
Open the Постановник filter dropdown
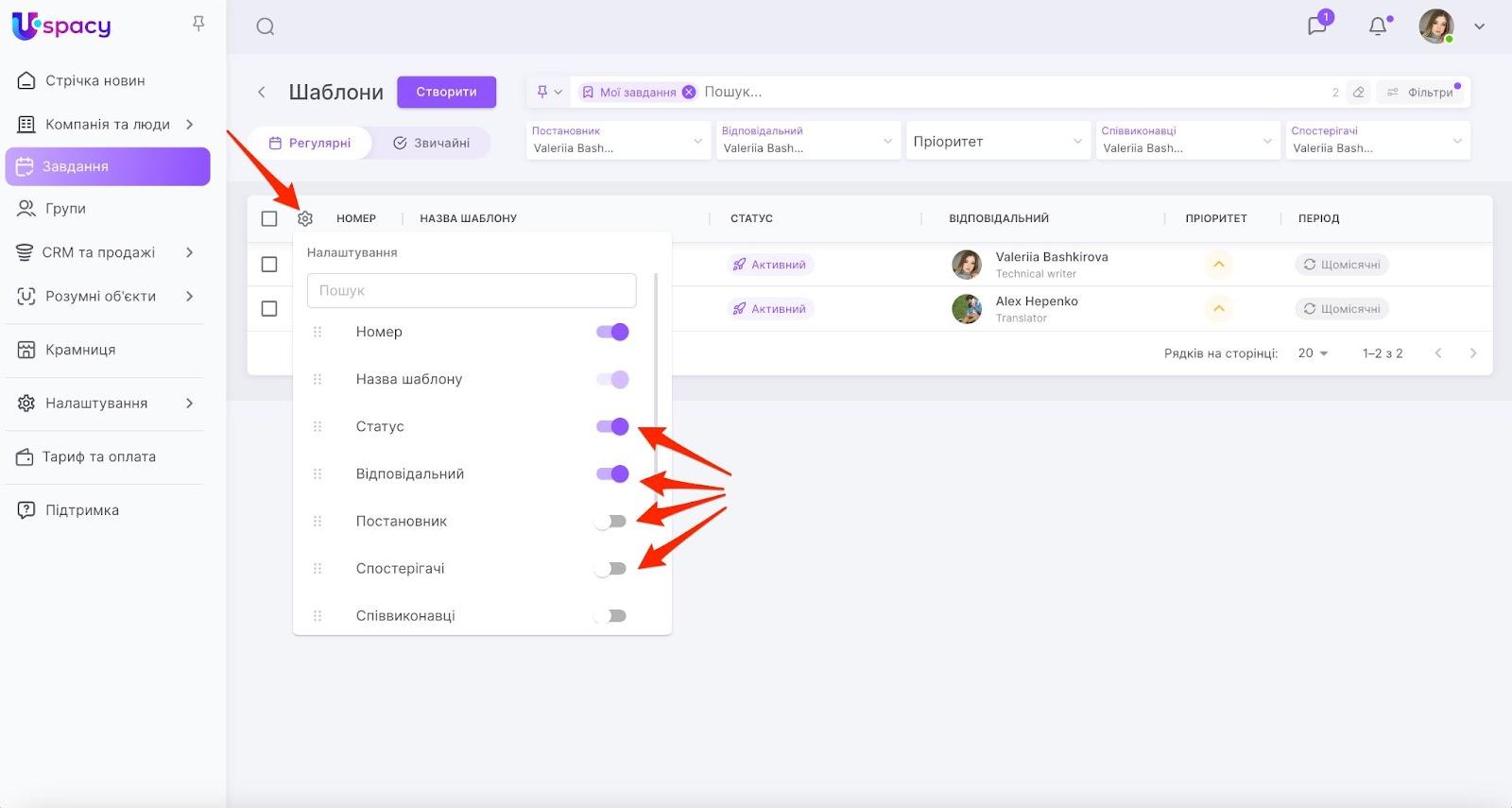[618, 141]
